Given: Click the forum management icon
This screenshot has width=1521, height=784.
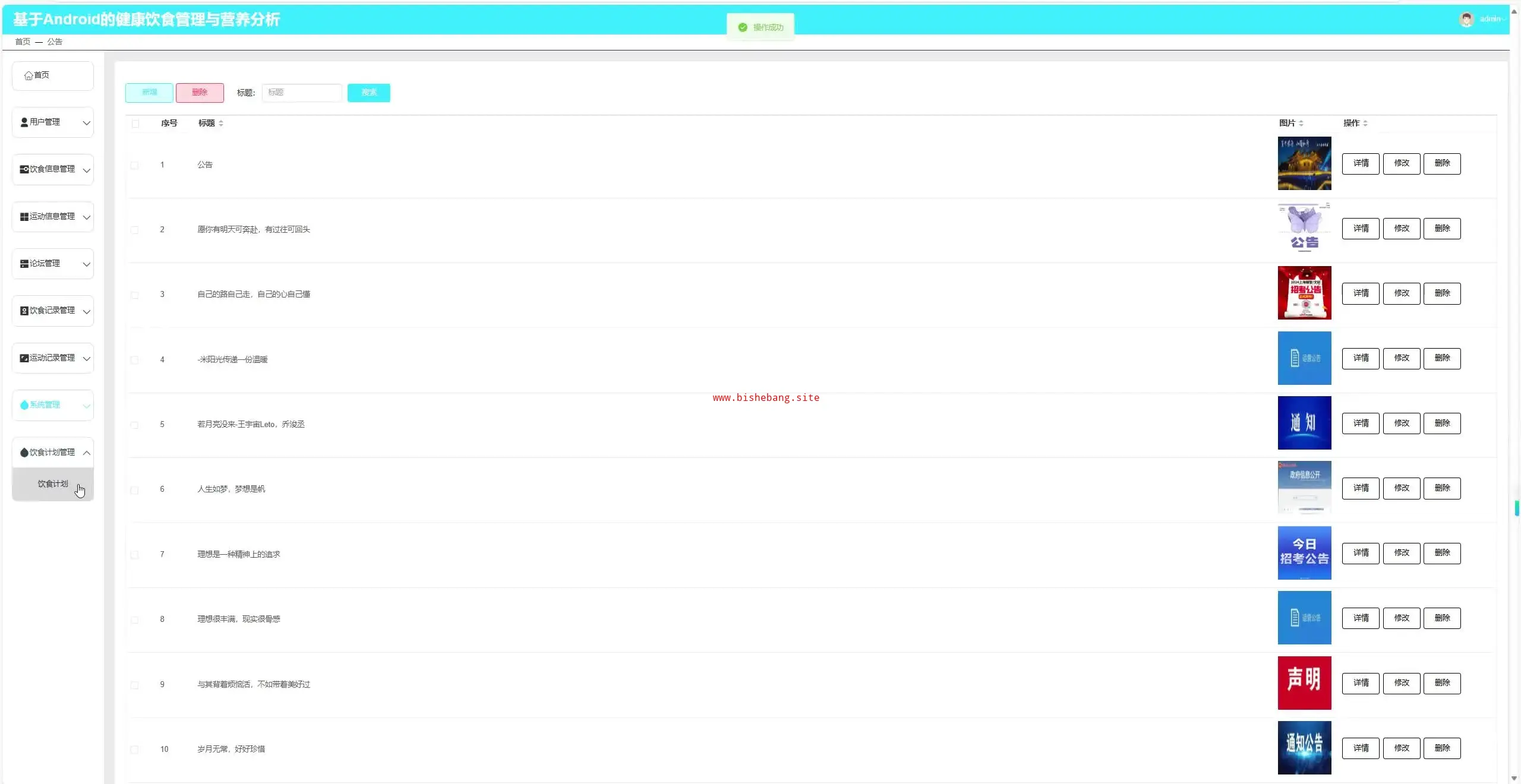Looking at the screenshot, I should point(24,264).
